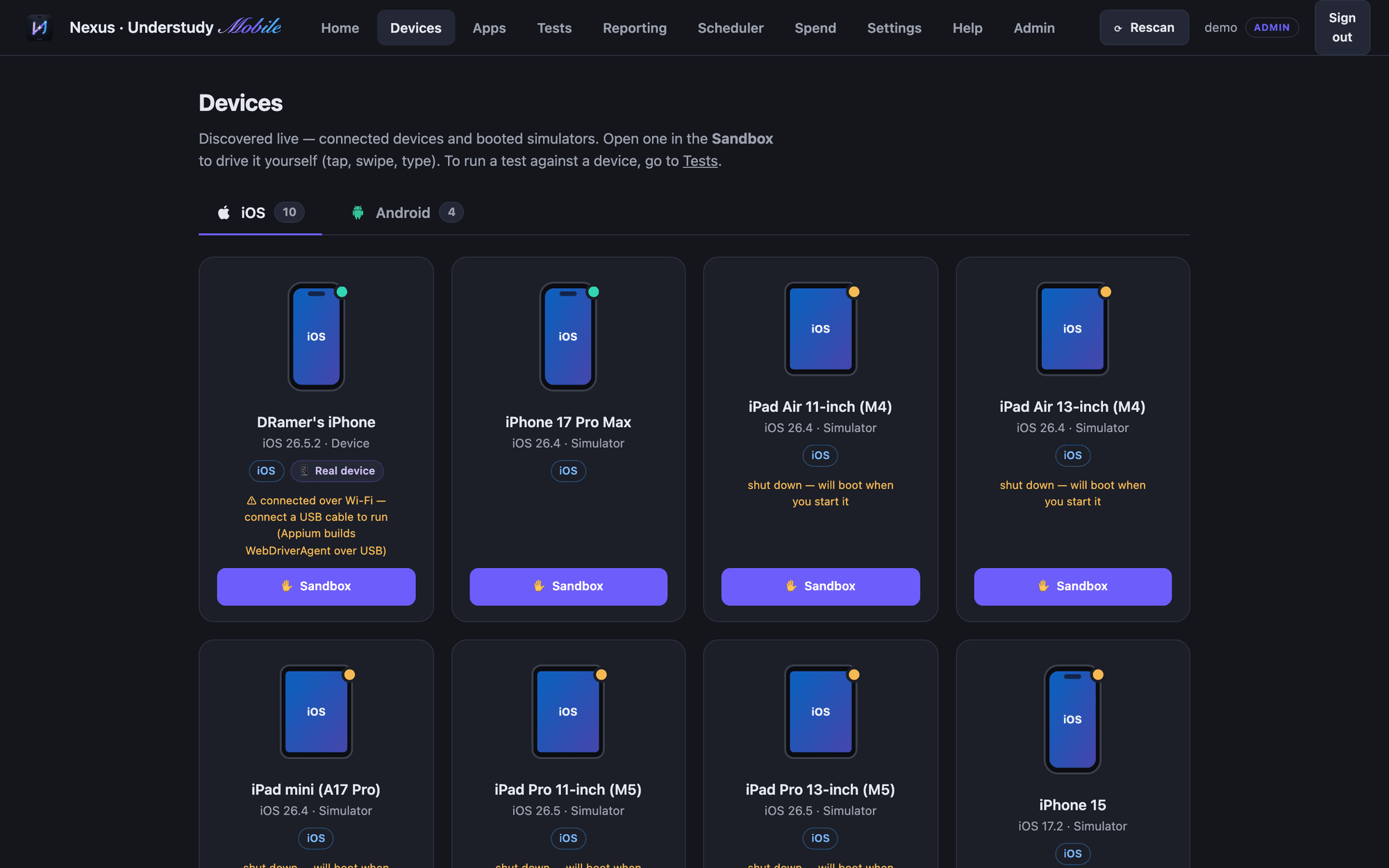Click the iPhone 17 Pro Max device illustration
The width and height of the screenshot is (1389, 868).
tap(568, 336)
